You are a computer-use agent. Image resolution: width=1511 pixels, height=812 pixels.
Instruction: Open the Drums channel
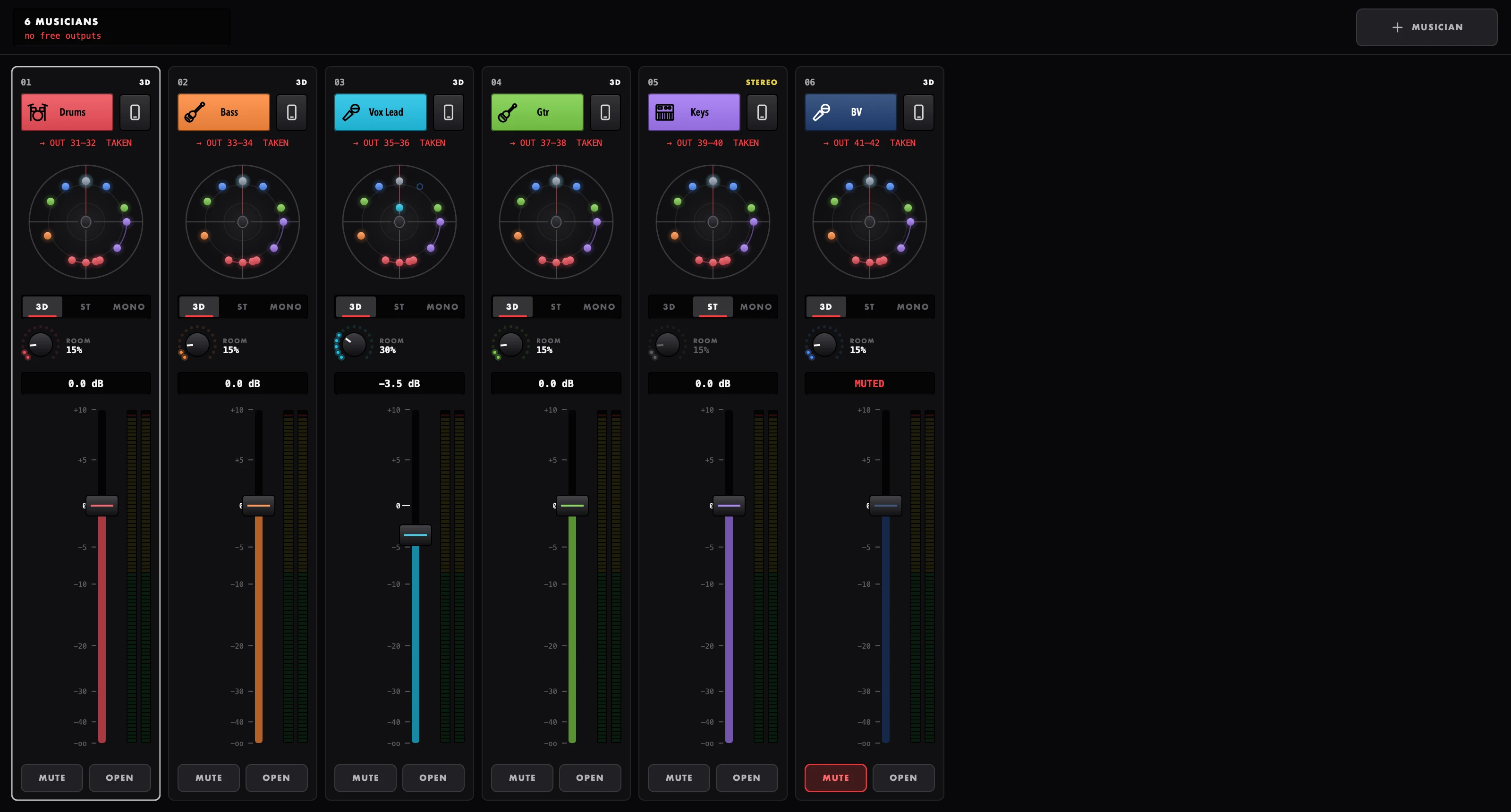coord(119,778)
